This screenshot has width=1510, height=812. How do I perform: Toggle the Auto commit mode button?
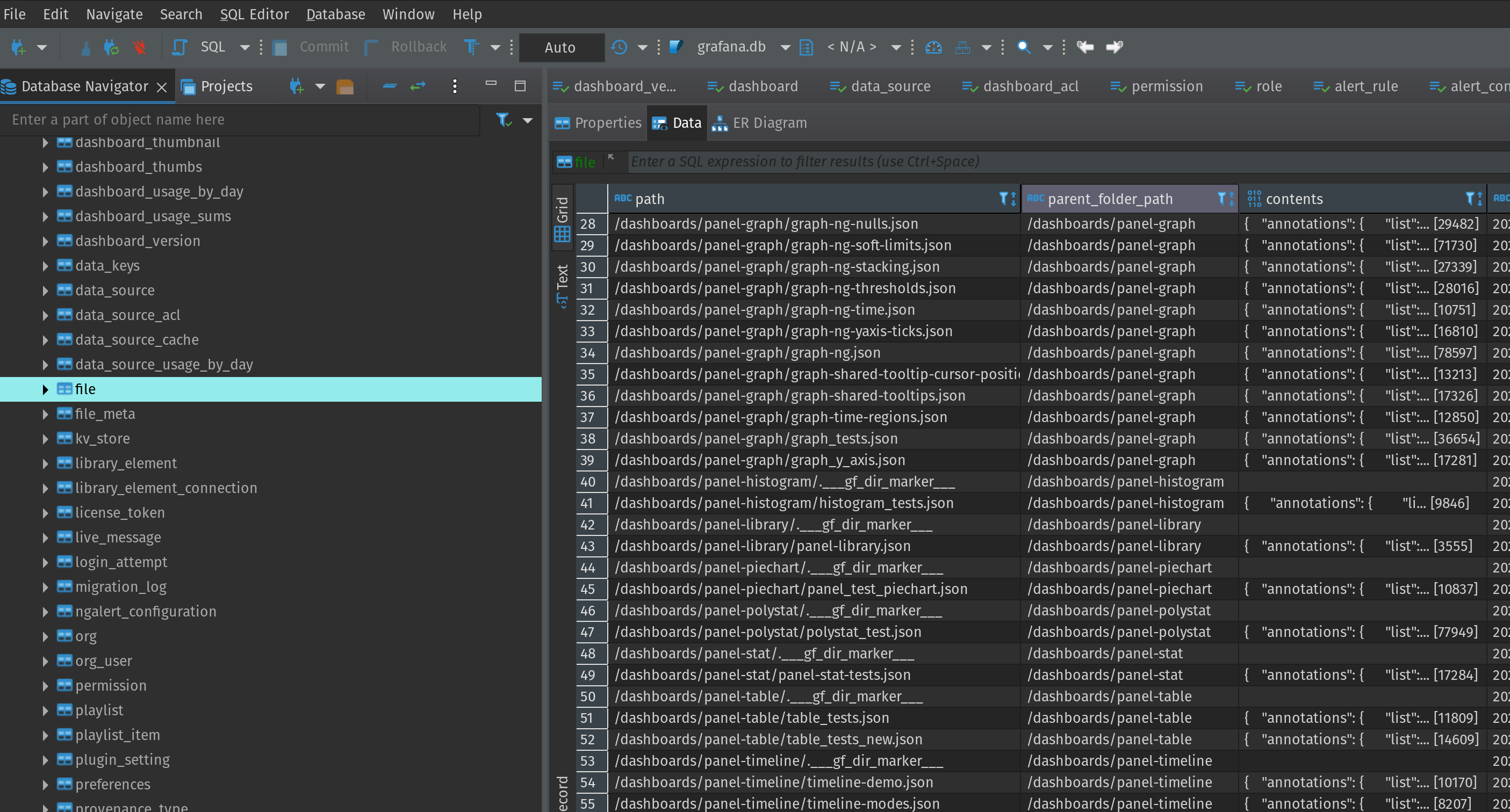[x=560, y=47]
